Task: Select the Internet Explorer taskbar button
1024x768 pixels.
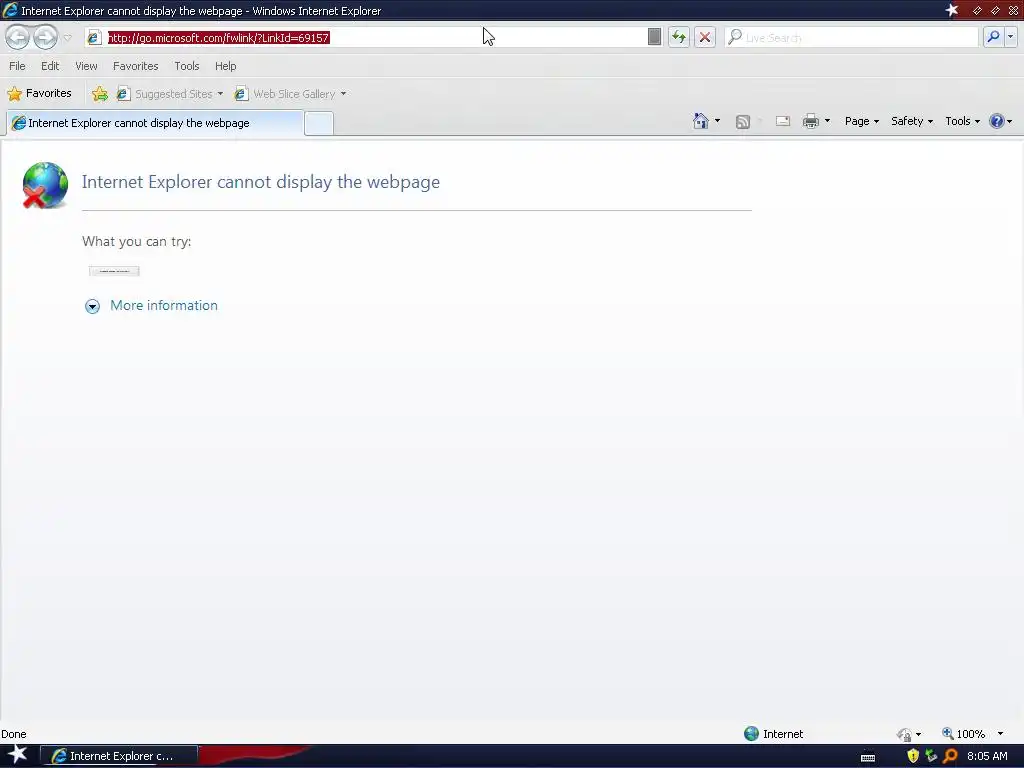Action: (x=119, y=756)
